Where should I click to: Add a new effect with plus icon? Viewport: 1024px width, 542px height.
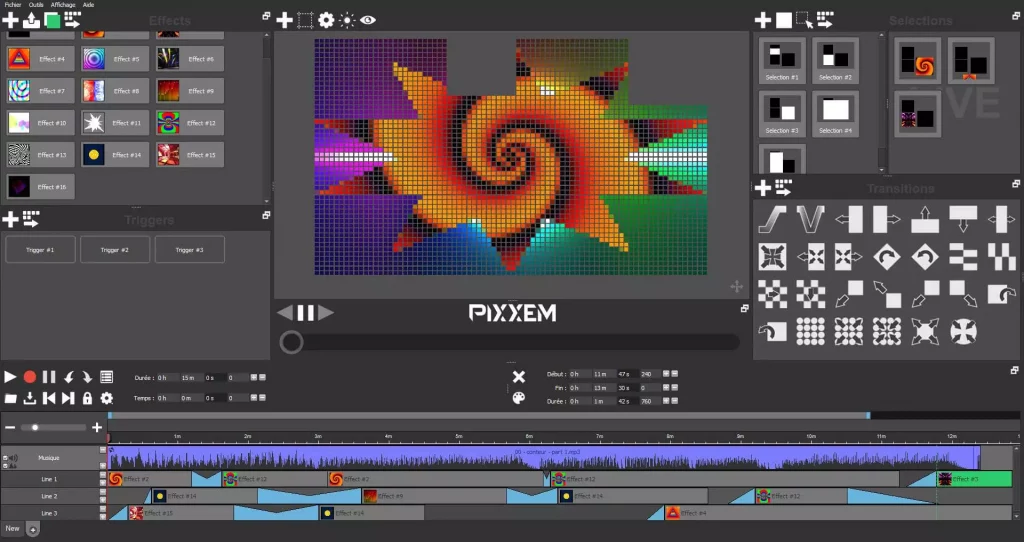tap(10, 20)
